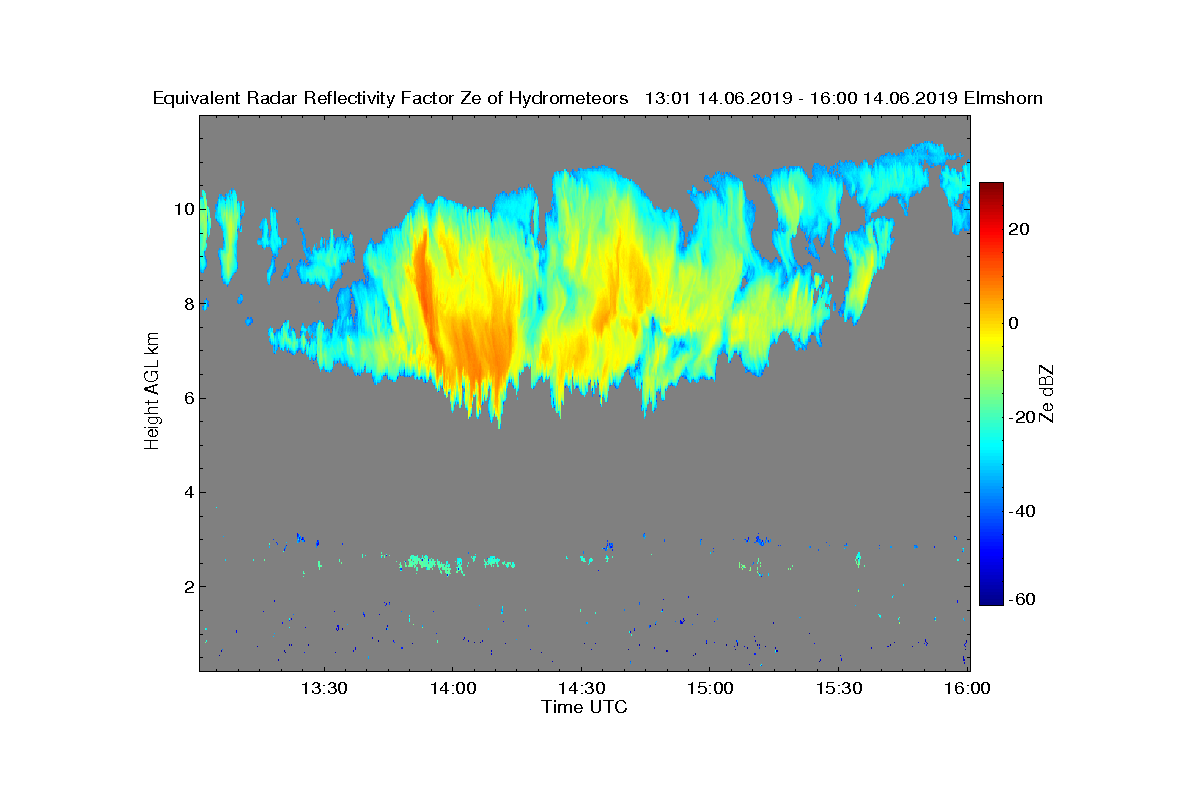
Task: Click the 16:00 time tick label
Action: [967, 688]
